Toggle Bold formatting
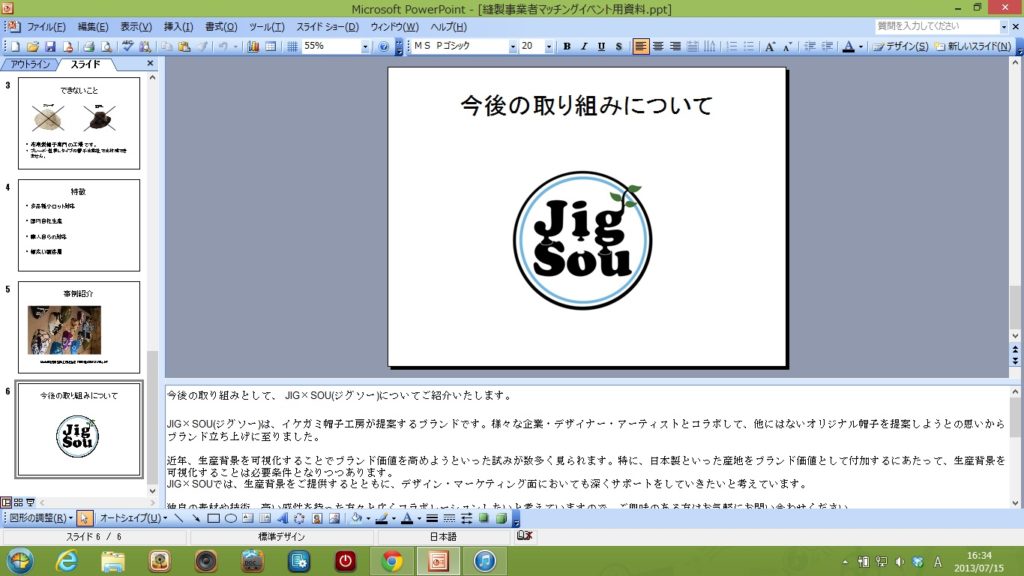This screenshot has height=576, width=1024. coord(566,47)
